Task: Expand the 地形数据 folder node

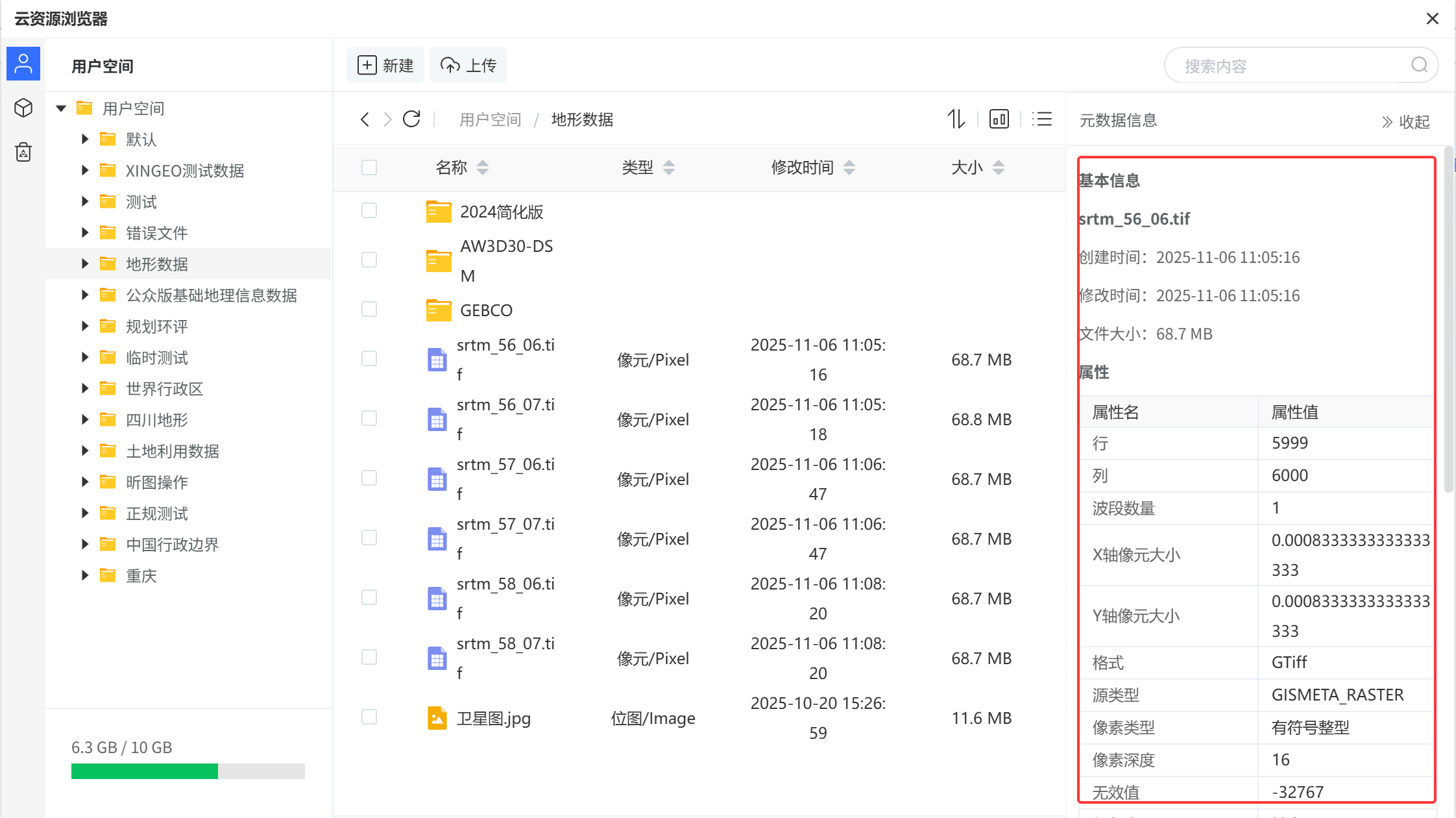Action: coord(84,264)
